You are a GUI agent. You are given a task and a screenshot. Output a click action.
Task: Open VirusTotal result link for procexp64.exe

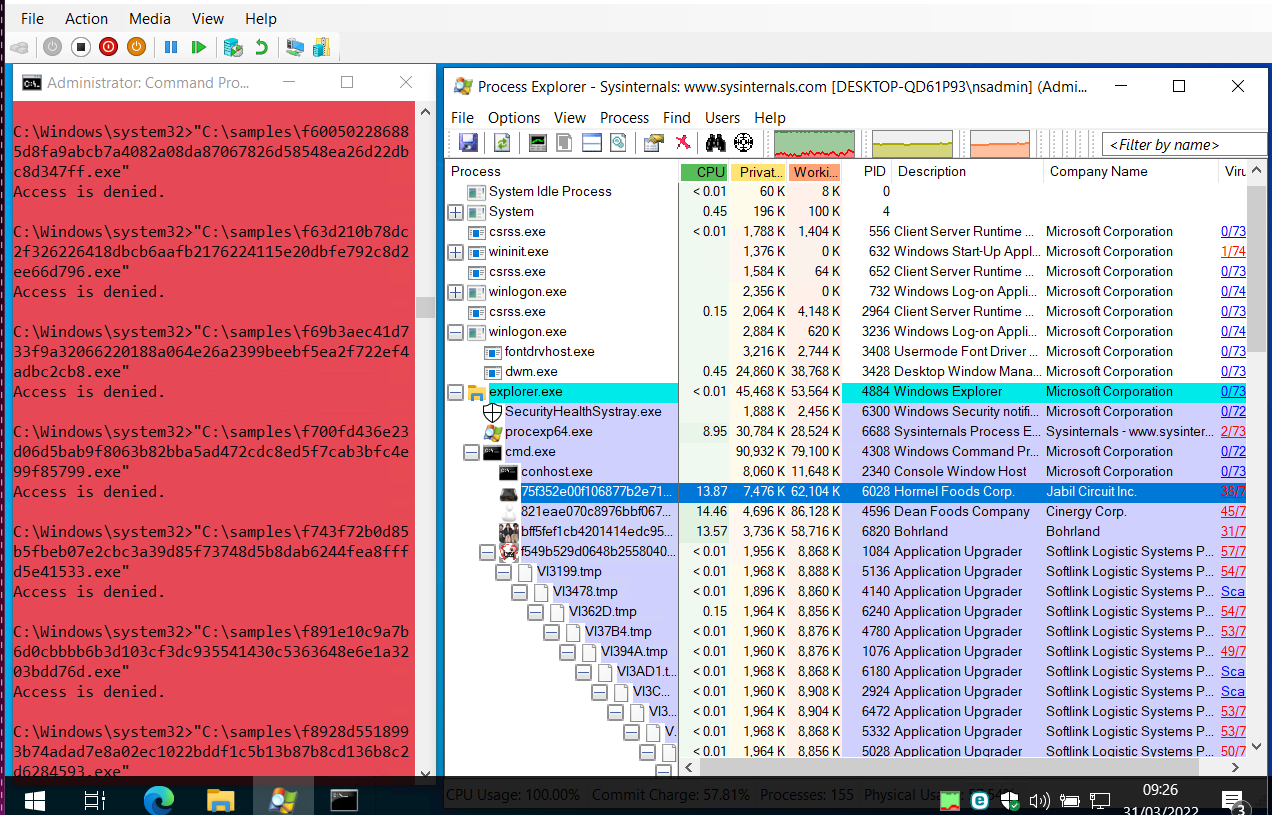tap(1233, 432)
